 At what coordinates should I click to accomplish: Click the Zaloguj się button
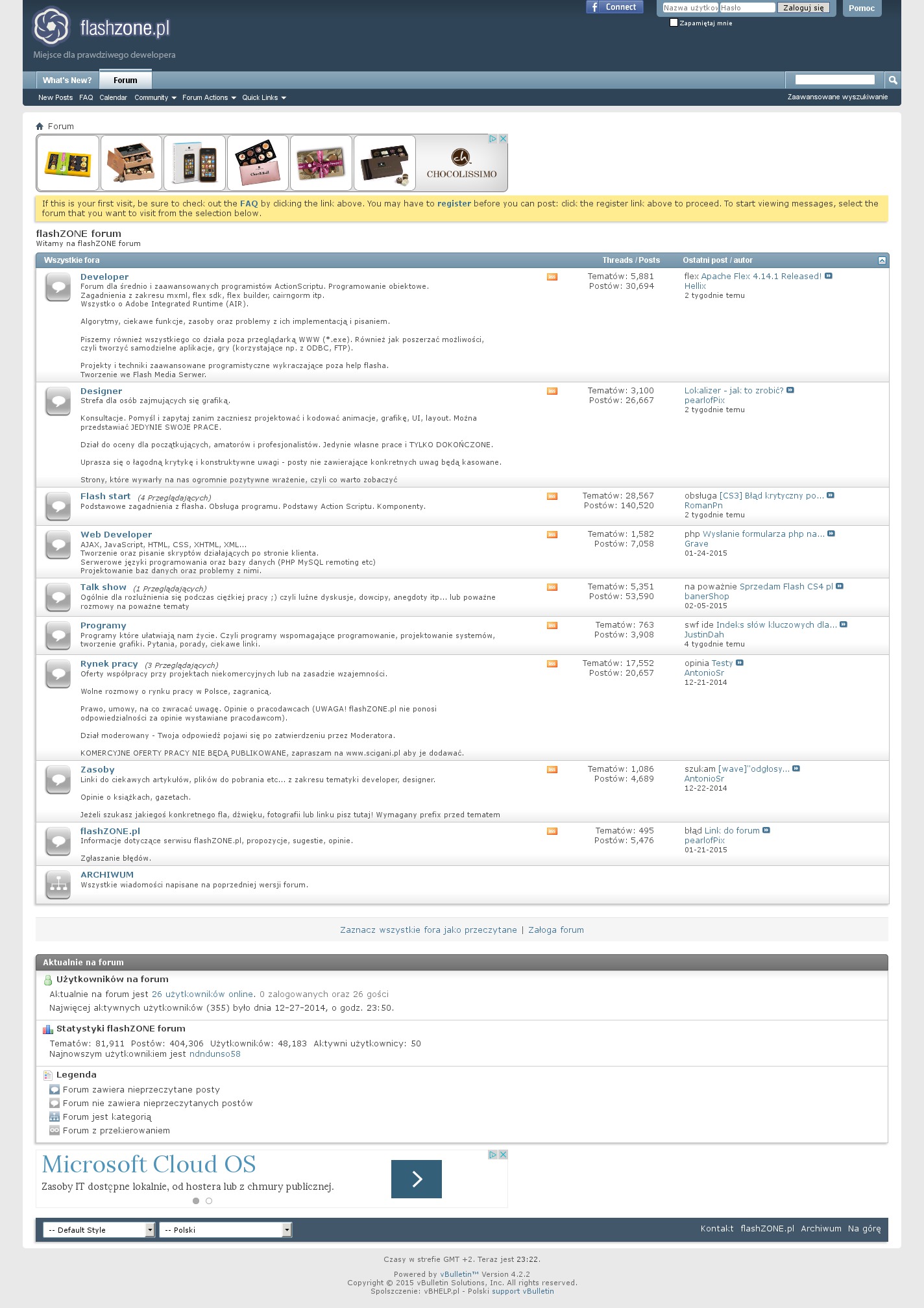pos(803,8)
